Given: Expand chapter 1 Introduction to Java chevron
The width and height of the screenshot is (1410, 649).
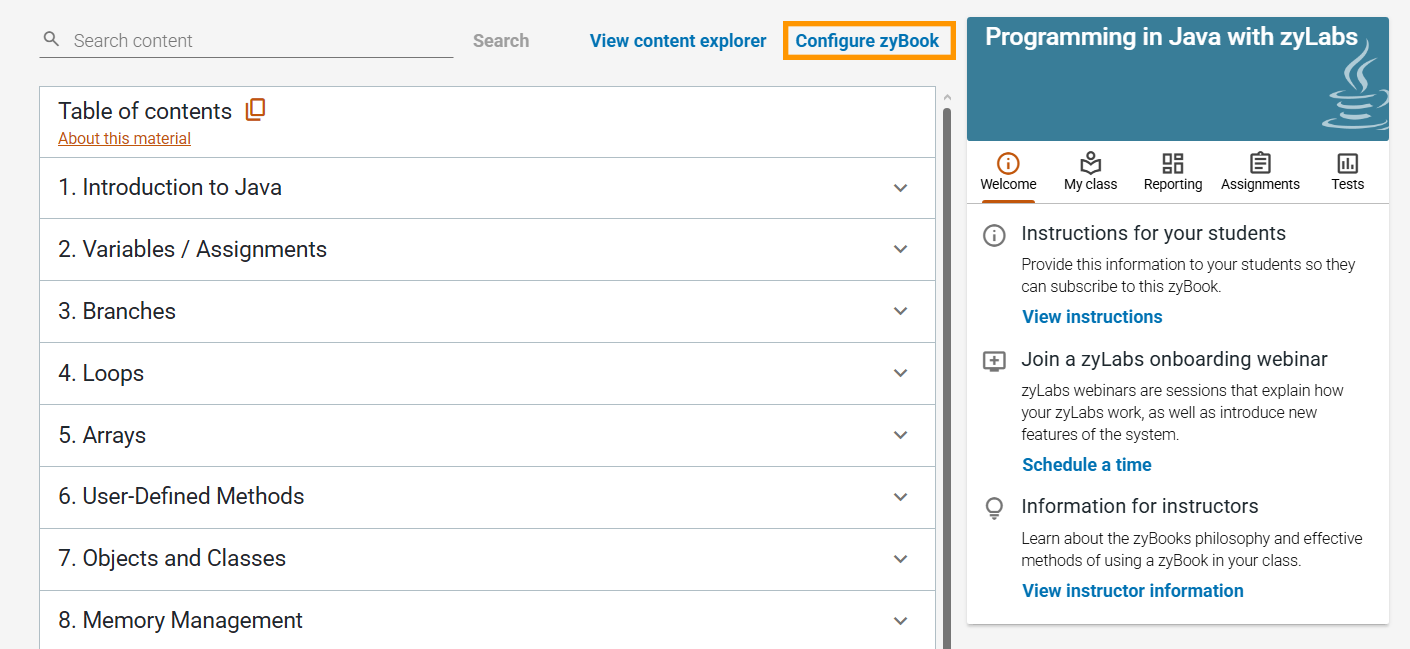Looking at the screenshot, I should 900,188.
